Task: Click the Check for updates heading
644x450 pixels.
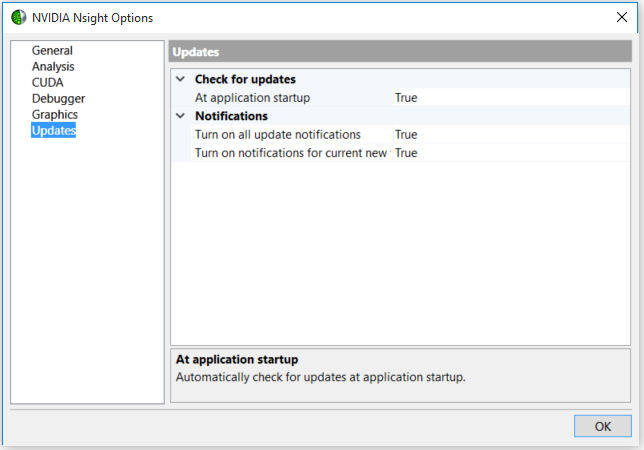Action: pos(245,79)
